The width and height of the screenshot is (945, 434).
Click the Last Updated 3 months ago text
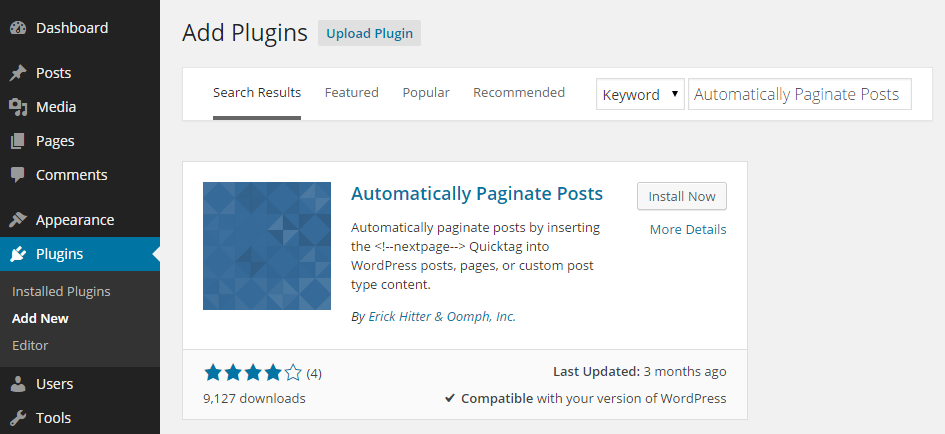click(639, 372)
